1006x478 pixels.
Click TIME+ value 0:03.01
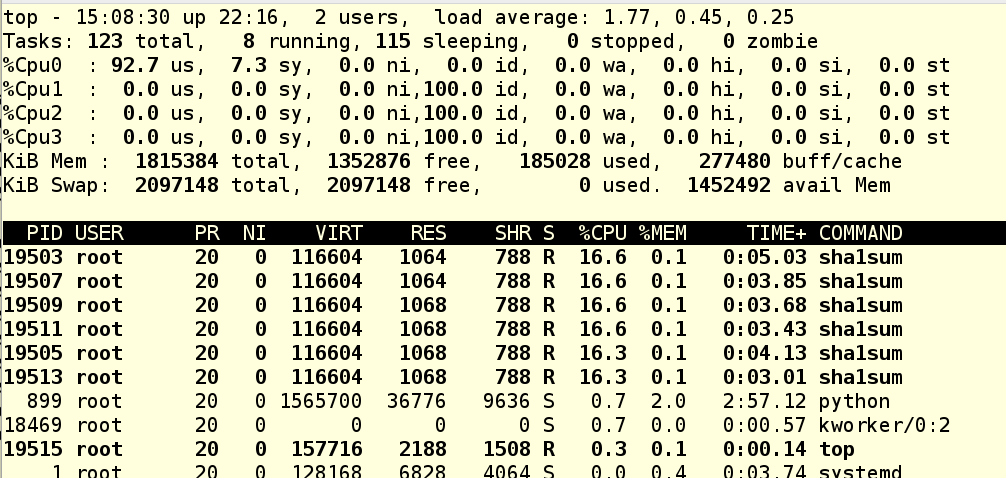coord(764,377)
